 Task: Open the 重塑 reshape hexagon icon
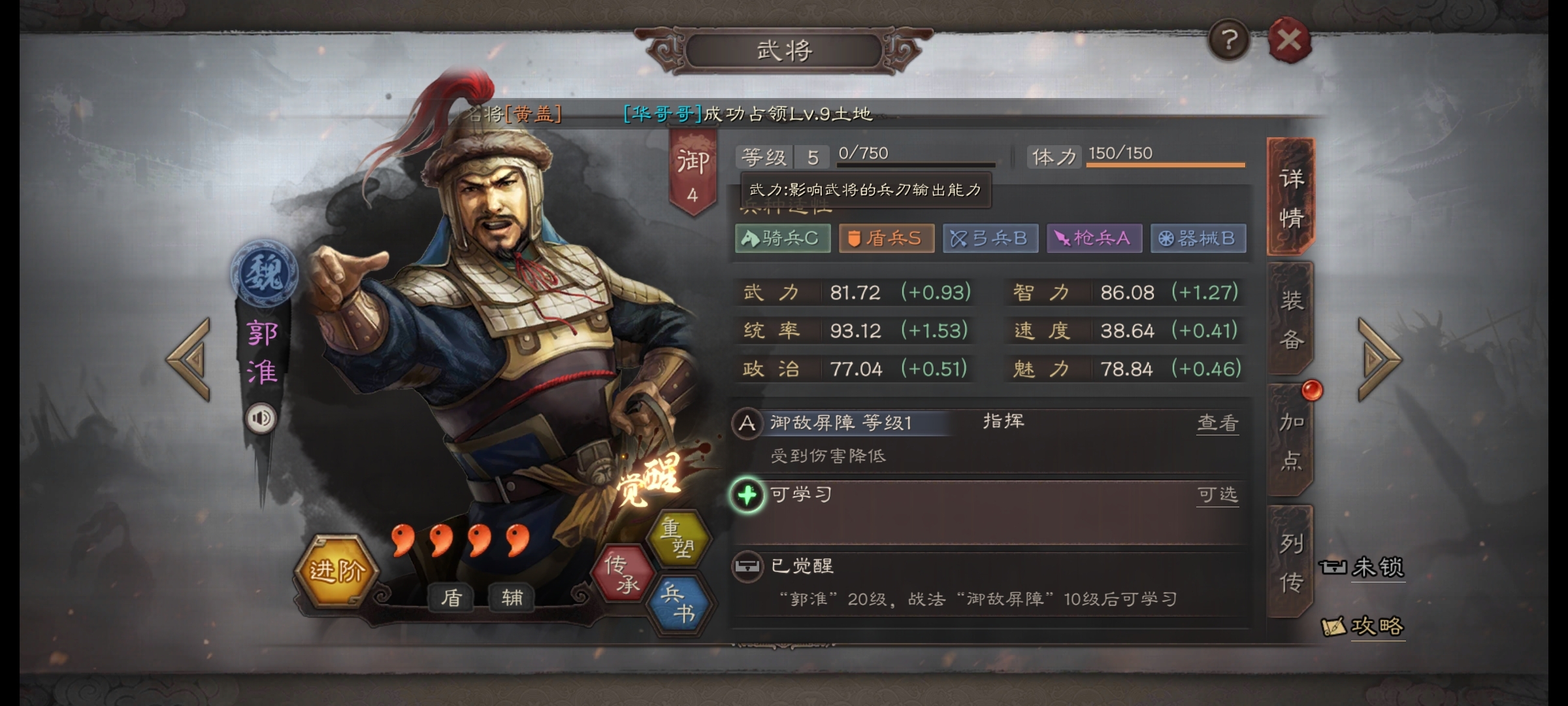pyautogui.click(x=678, y=537)
